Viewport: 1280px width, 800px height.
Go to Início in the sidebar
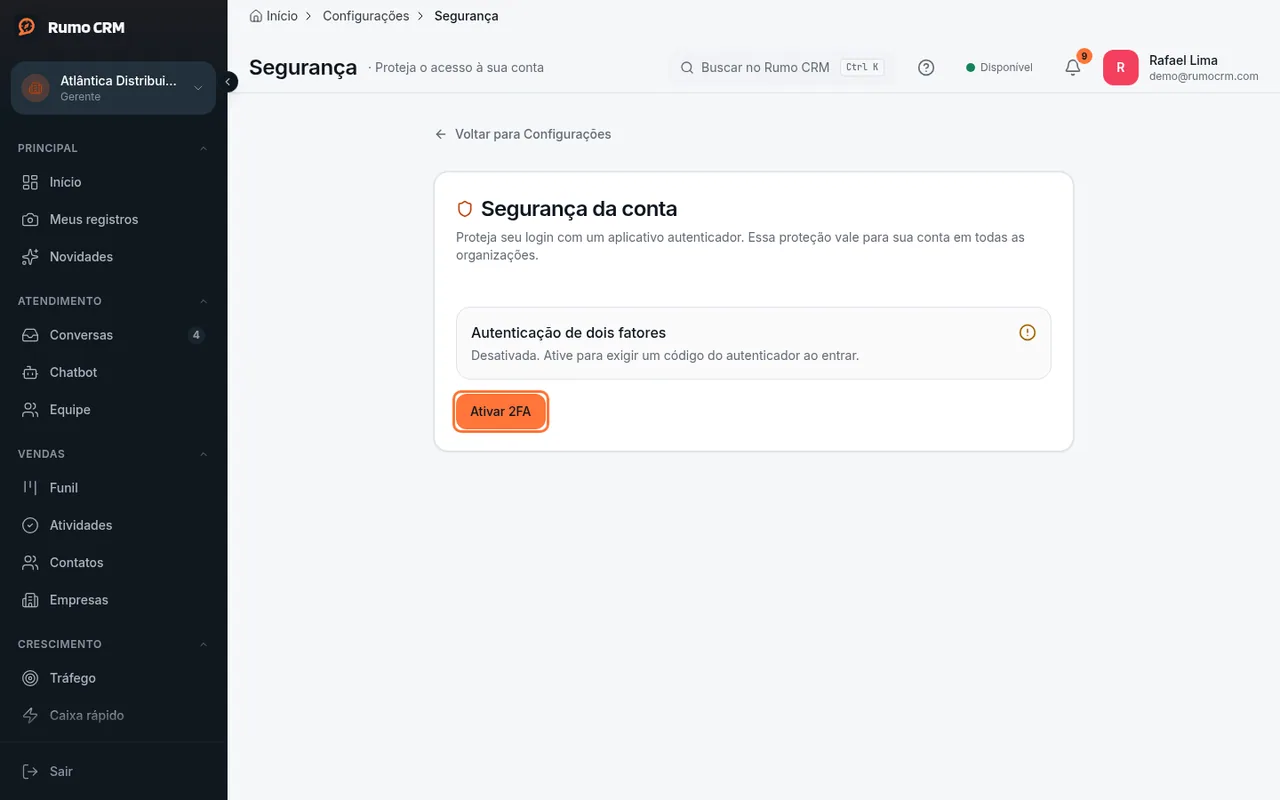coord(113,182)
